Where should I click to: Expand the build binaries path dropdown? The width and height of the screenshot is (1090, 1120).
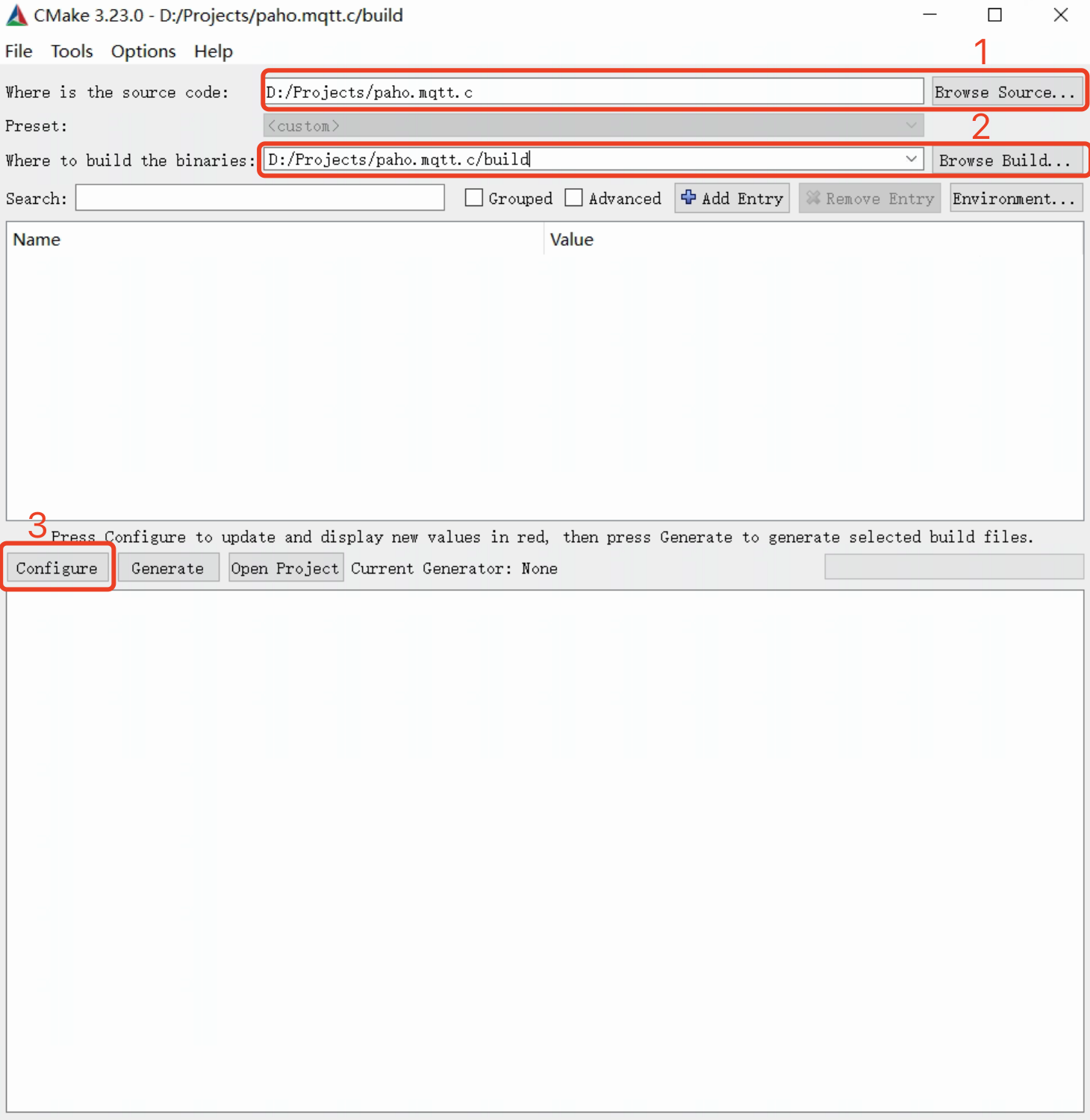coord(911,159)
